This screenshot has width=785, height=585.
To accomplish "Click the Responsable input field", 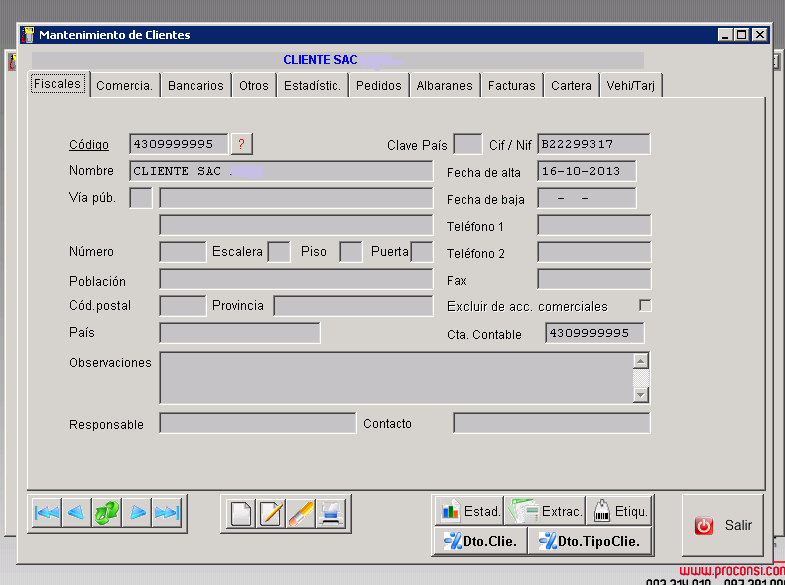I will pyautogui.click(x=258, y=423).
